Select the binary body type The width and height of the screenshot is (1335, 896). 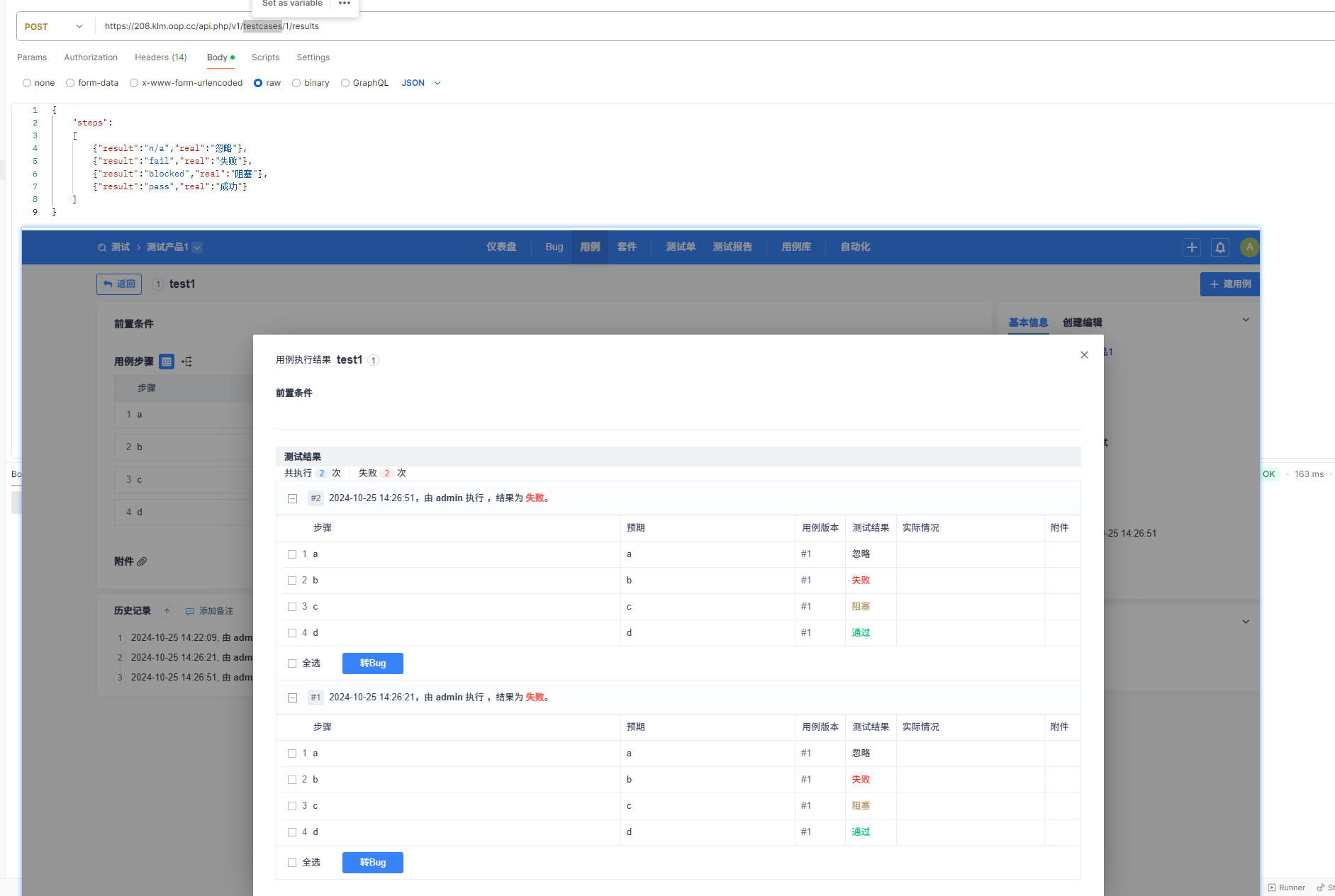tap(296, 83)
